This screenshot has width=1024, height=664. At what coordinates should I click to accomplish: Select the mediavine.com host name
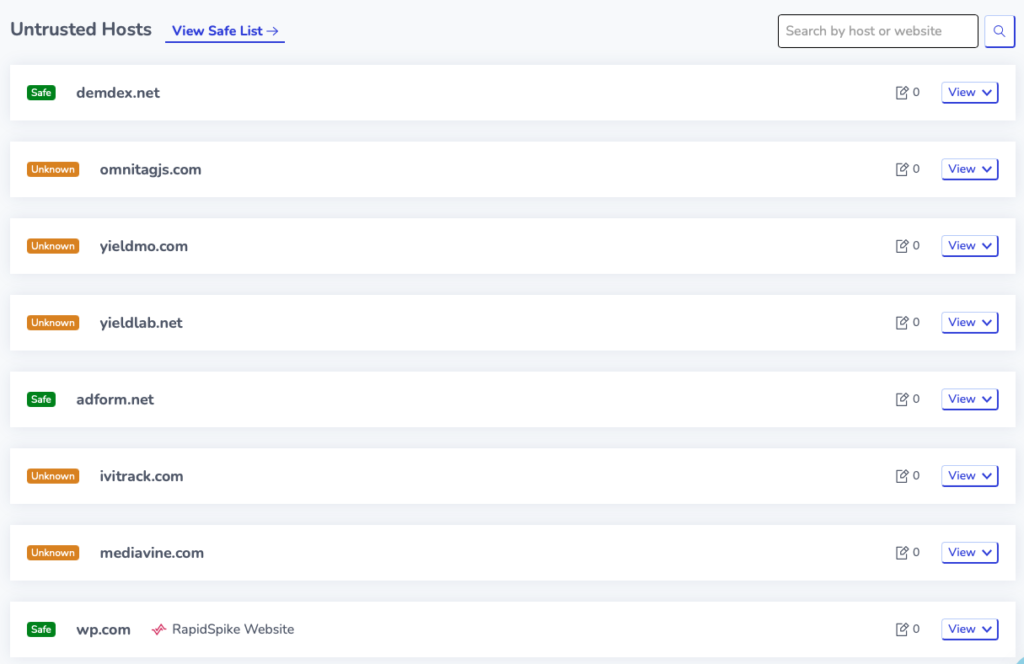pos(152,553)
